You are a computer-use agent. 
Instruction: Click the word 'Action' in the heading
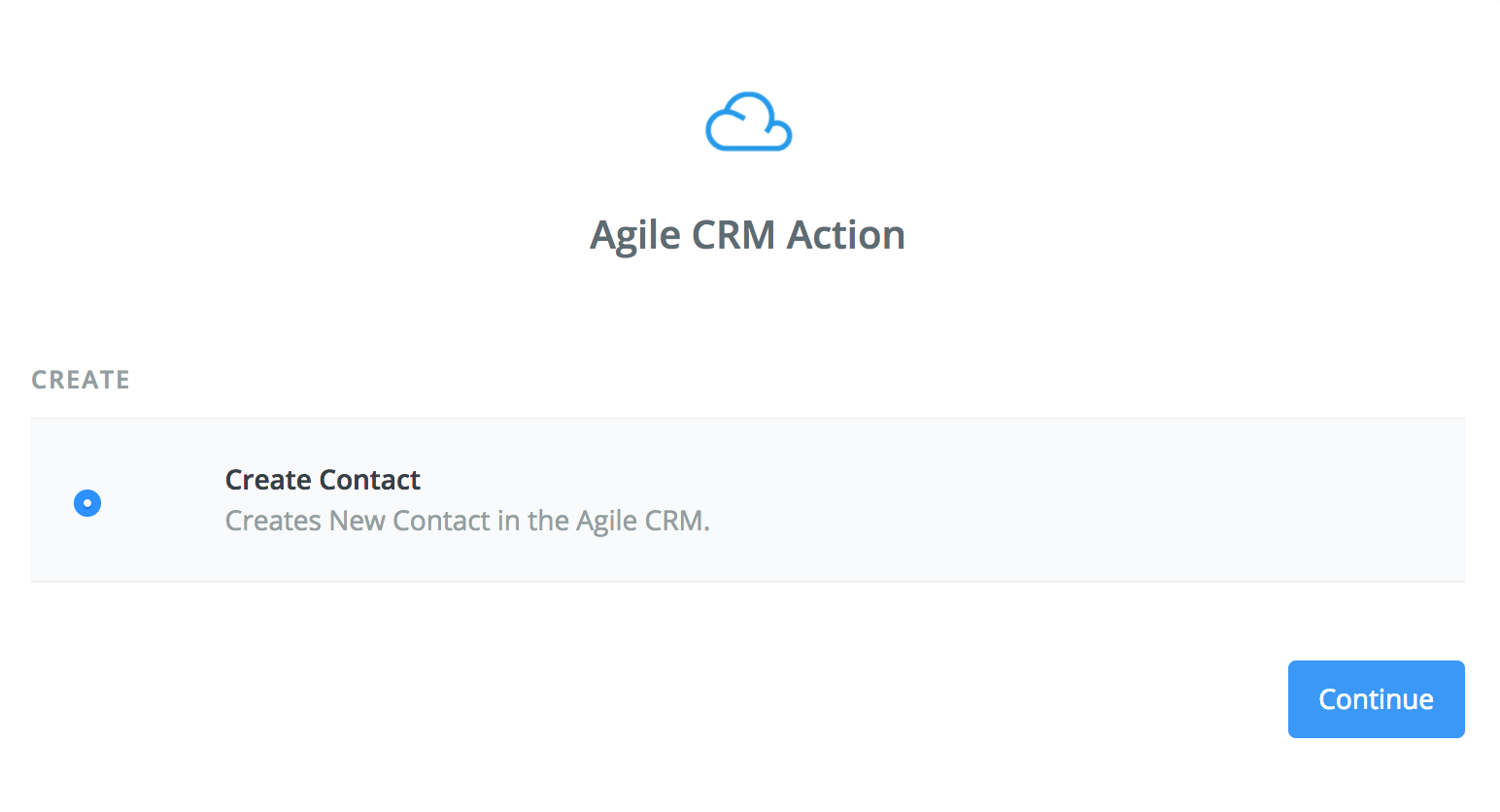tap(846, 235)
